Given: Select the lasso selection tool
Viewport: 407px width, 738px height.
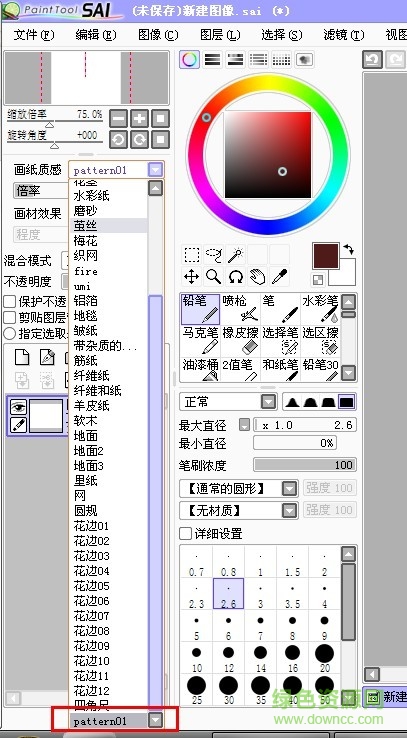Looking at the screenshot, I should pos(213,255).
